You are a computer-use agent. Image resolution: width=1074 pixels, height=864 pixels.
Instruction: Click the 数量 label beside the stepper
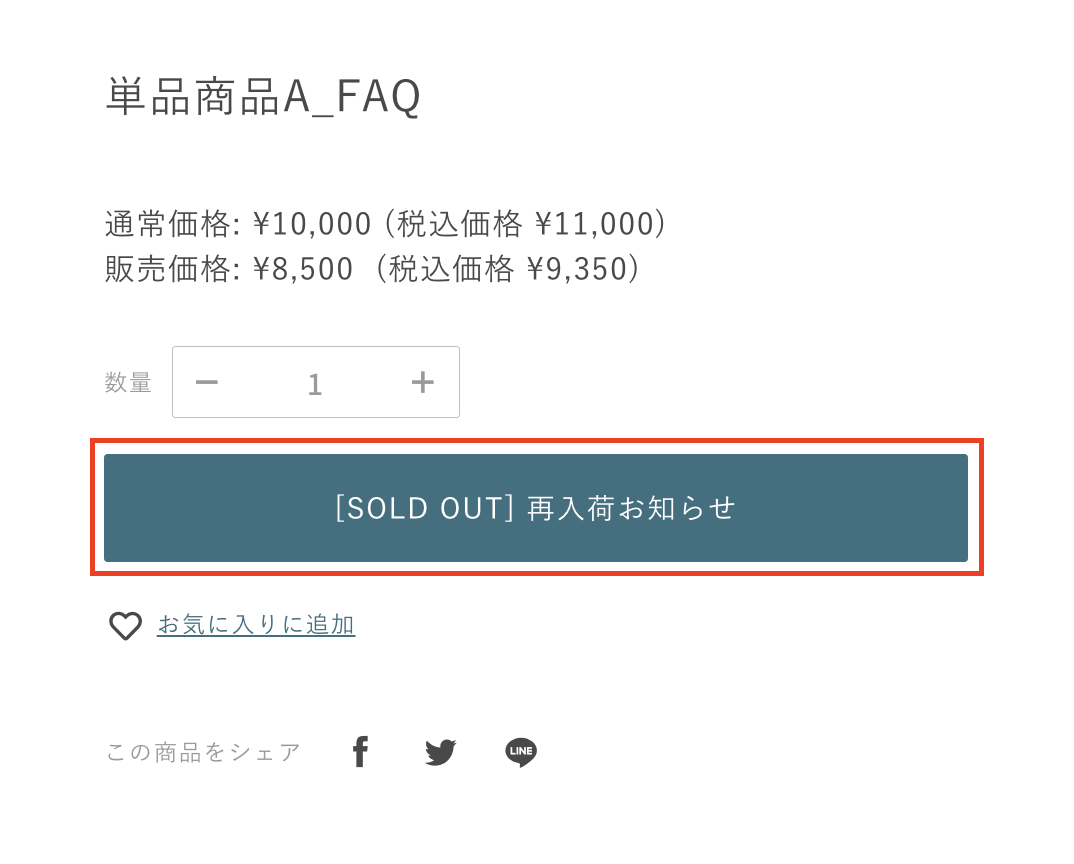(x=128, y=383)
